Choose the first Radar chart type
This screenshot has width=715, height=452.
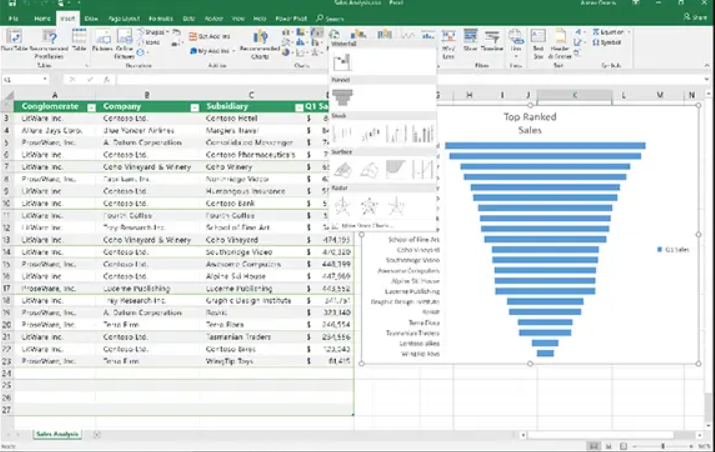(343, 206)
